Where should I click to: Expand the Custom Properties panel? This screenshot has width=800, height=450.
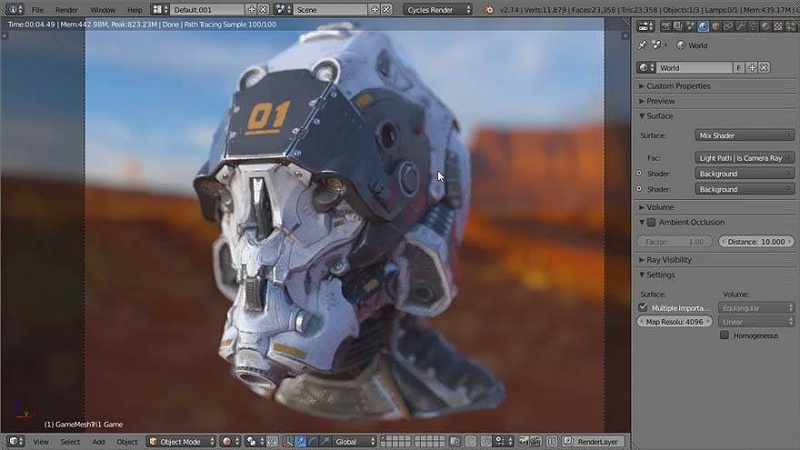tap(678, 86)
